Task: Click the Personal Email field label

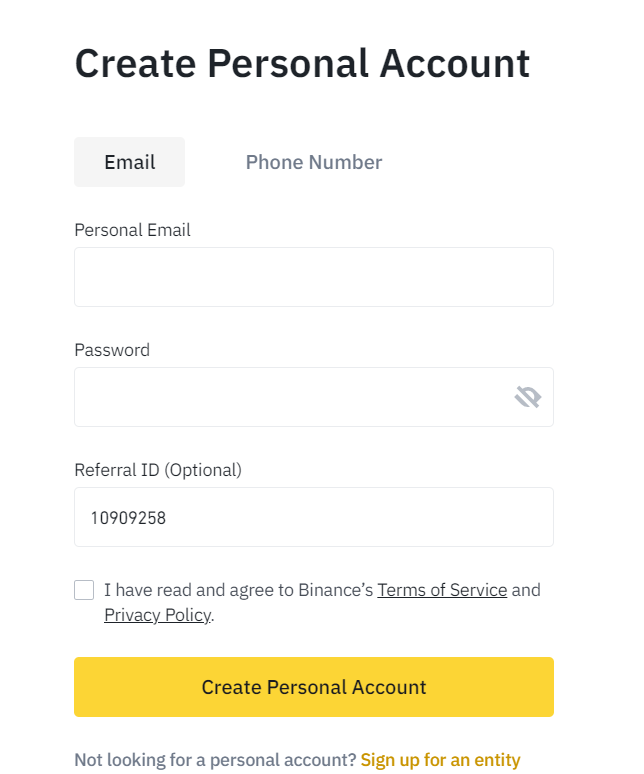Action: pos(132,230)
